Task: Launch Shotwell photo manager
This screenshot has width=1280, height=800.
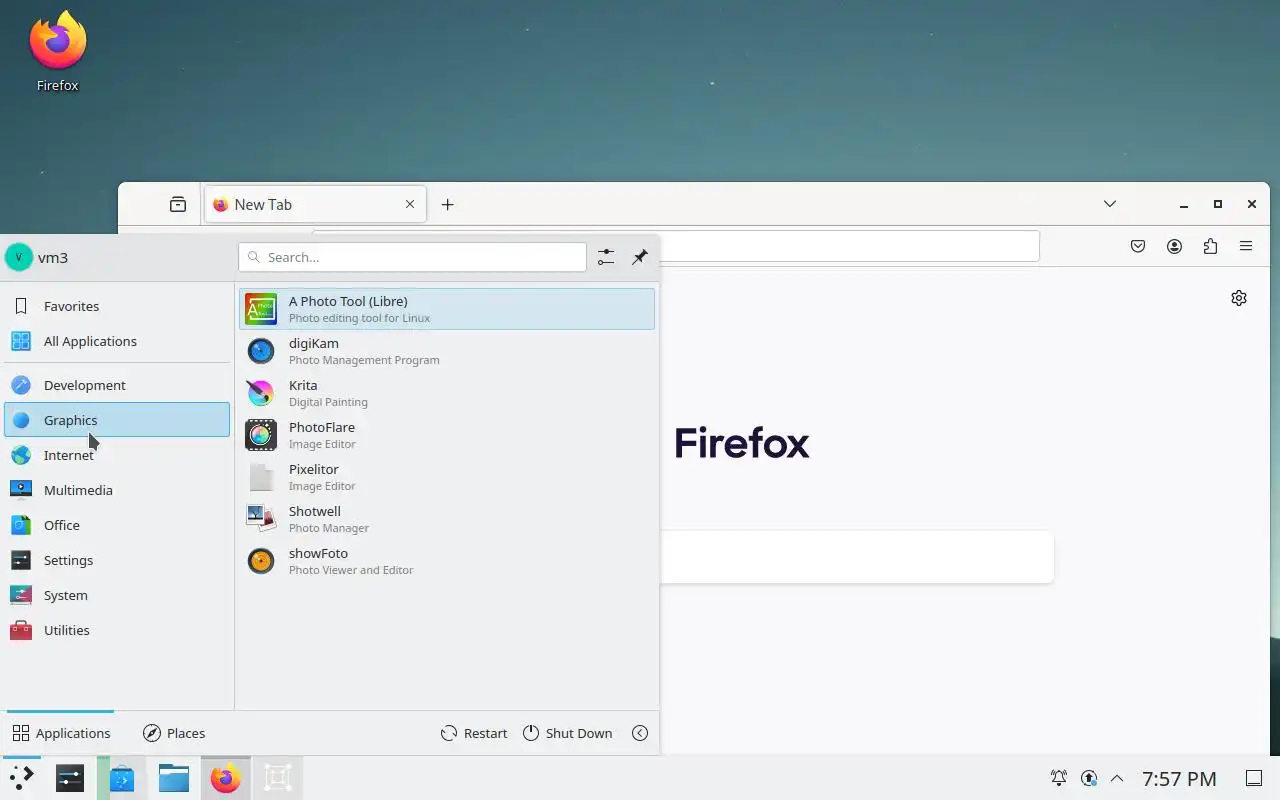Action: pyautogui.click(x=447, y=519)
